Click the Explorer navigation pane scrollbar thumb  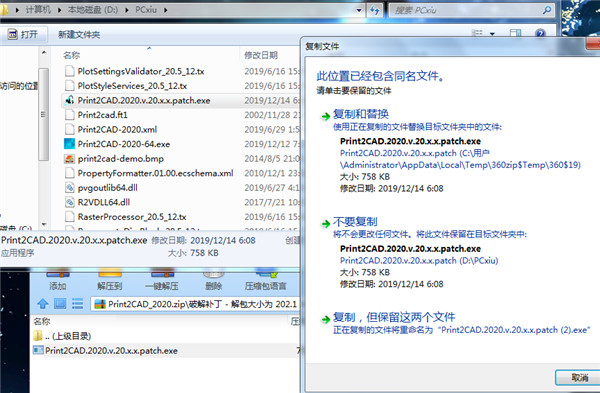point(44,114)
